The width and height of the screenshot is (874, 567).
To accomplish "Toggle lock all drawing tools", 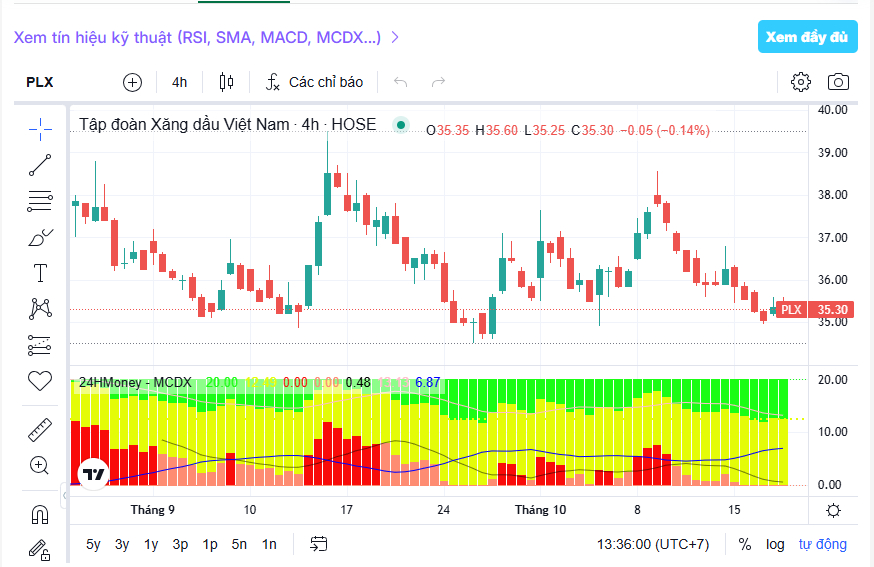I will 40,550.
